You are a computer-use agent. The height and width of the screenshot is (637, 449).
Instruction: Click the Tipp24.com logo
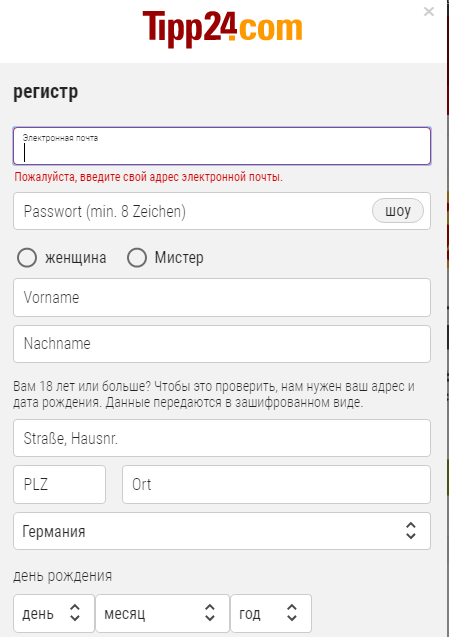coord(222,28)
